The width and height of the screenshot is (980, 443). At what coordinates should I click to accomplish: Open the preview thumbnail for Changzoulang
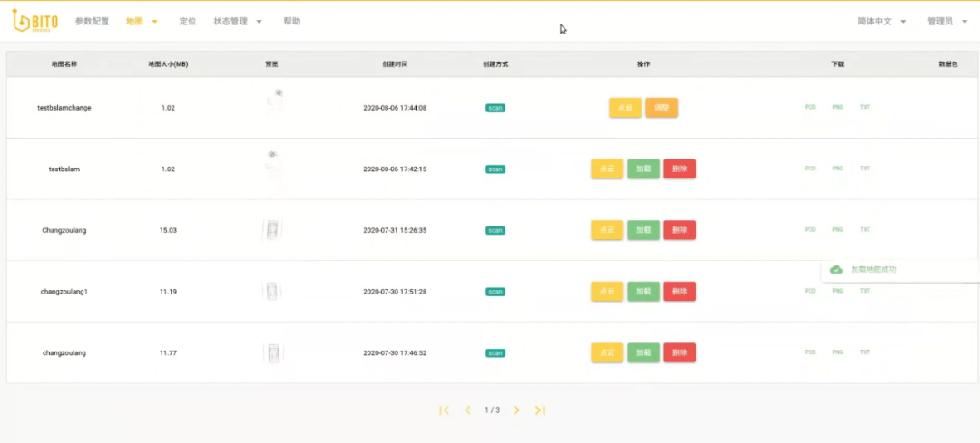(272, 230)
